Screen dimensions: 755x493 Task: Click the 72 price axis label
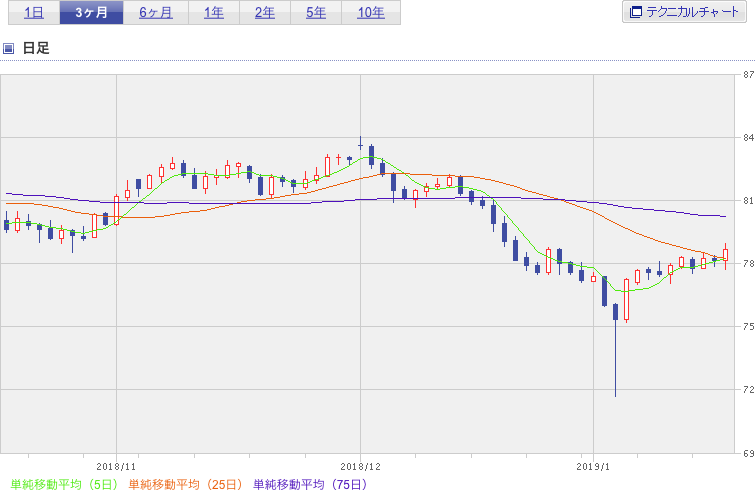[x=748, y=389]
